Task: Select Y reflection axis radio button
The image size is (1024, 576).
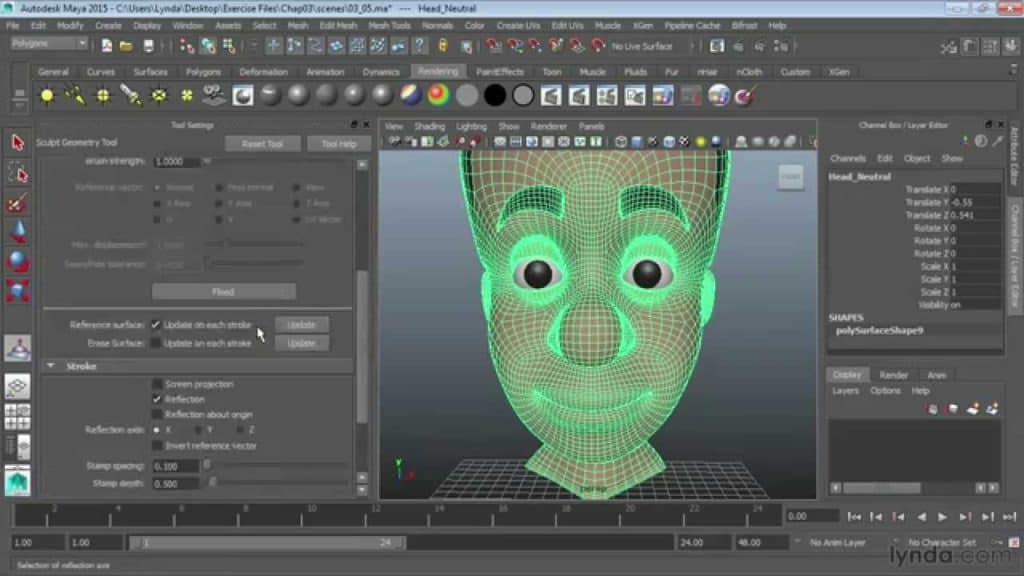Action: (199, 430)
